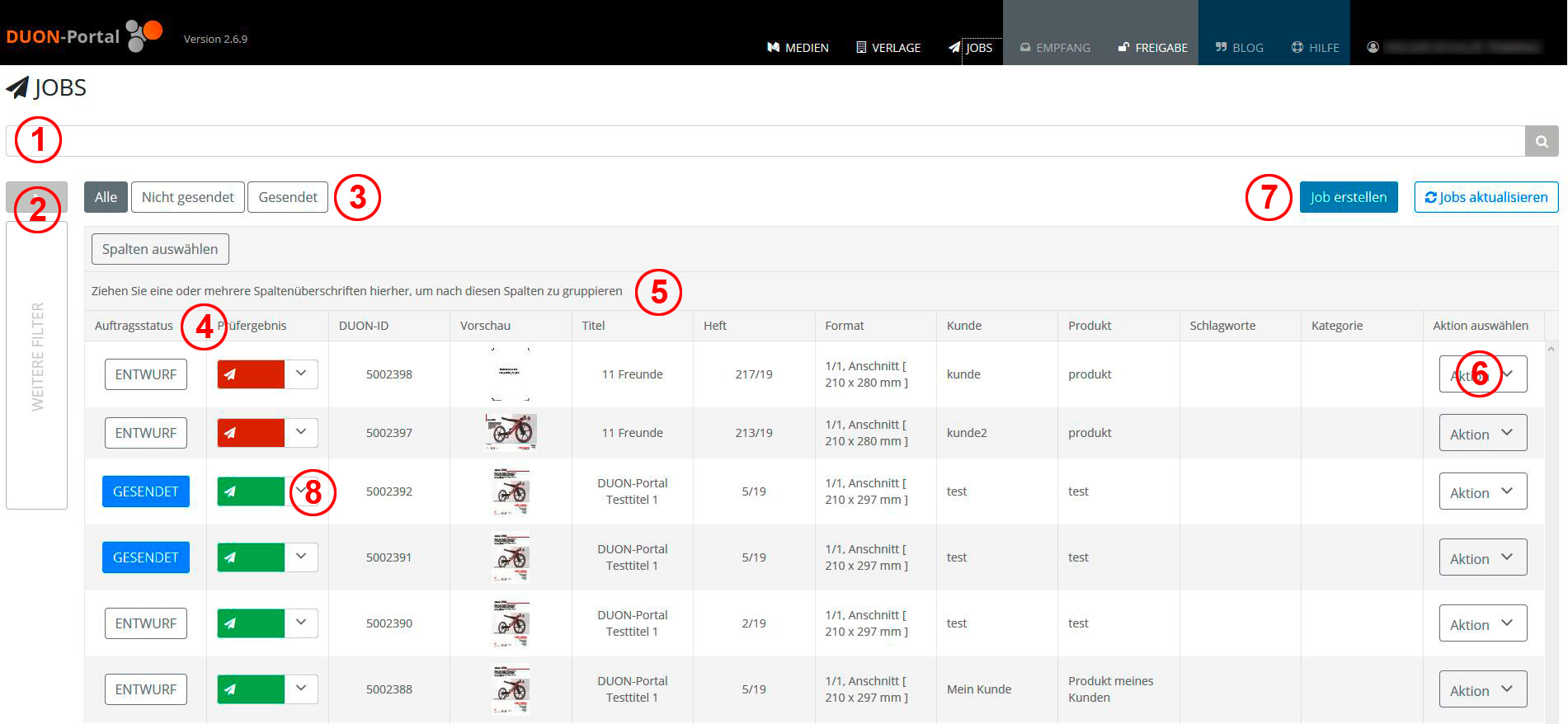This screenshot has height=724, width=1568.
Task: Open preview thumbnail of job 5002398
Action: 511,374
